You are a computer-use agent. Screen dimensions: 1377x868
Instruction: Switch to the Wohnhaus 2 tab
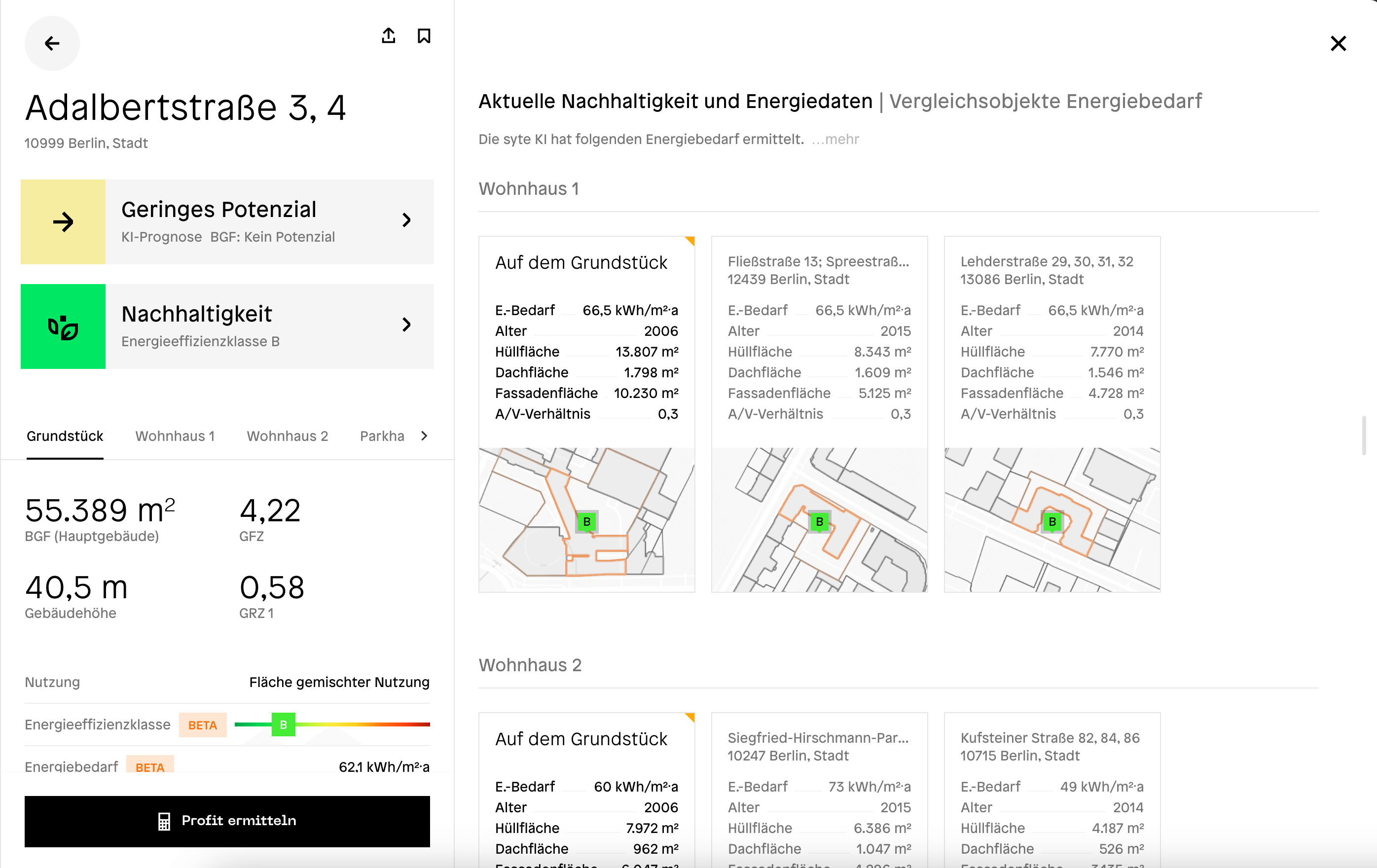(x=287, y=436)
